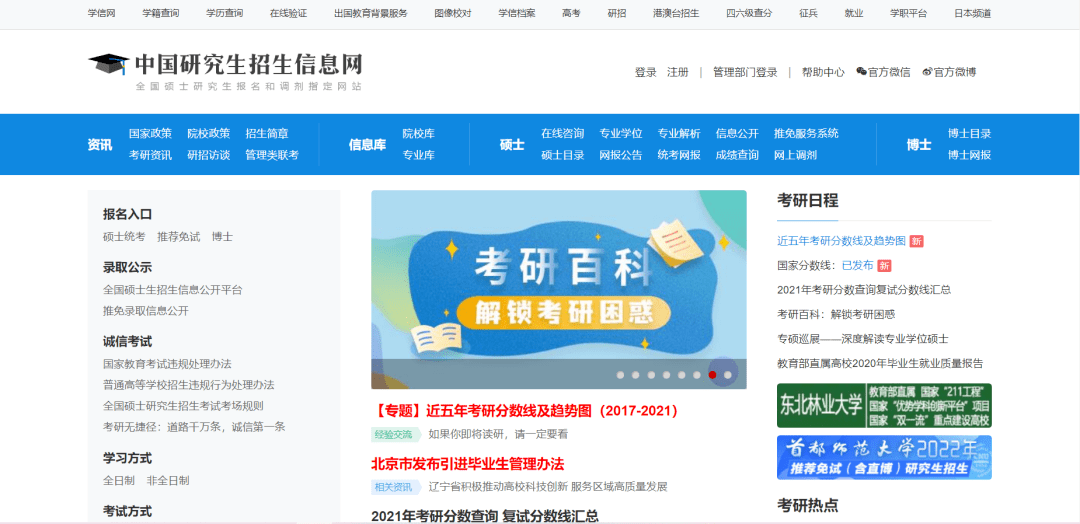The height and width of the screenshot is (524, 1080).
Task: Open 考研资讯 in the blue nav
Action: click(x=150, y=155)
